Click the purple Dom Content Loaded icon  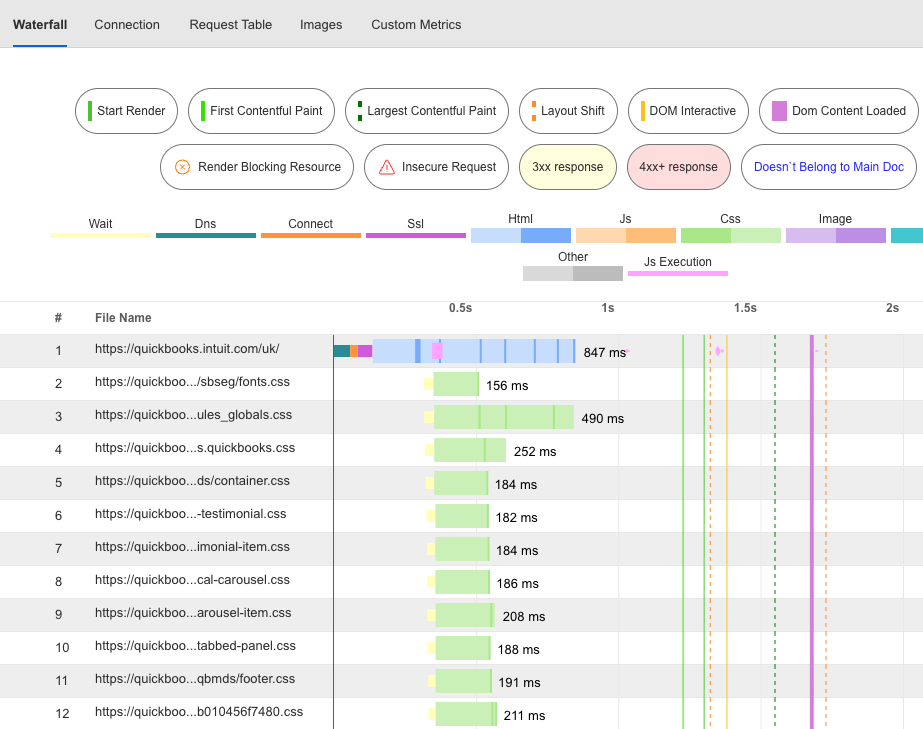pos(779,111)
